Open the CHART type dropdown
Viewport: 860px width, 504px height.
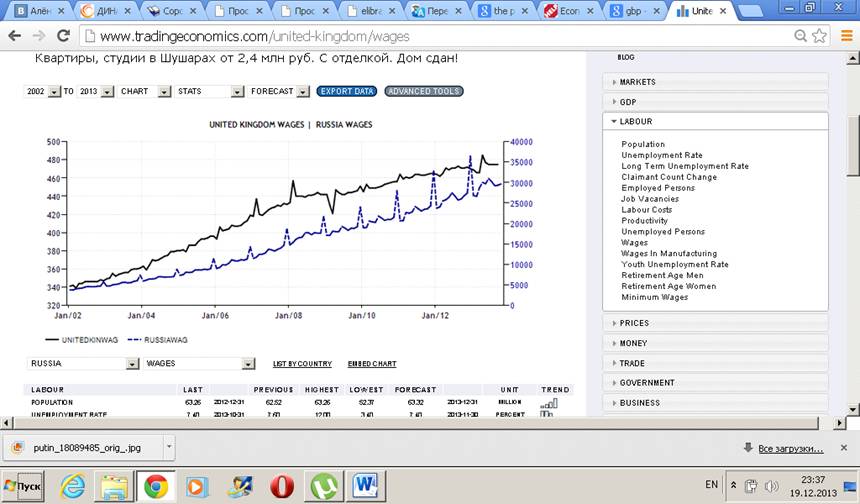(x=142, y=91)
